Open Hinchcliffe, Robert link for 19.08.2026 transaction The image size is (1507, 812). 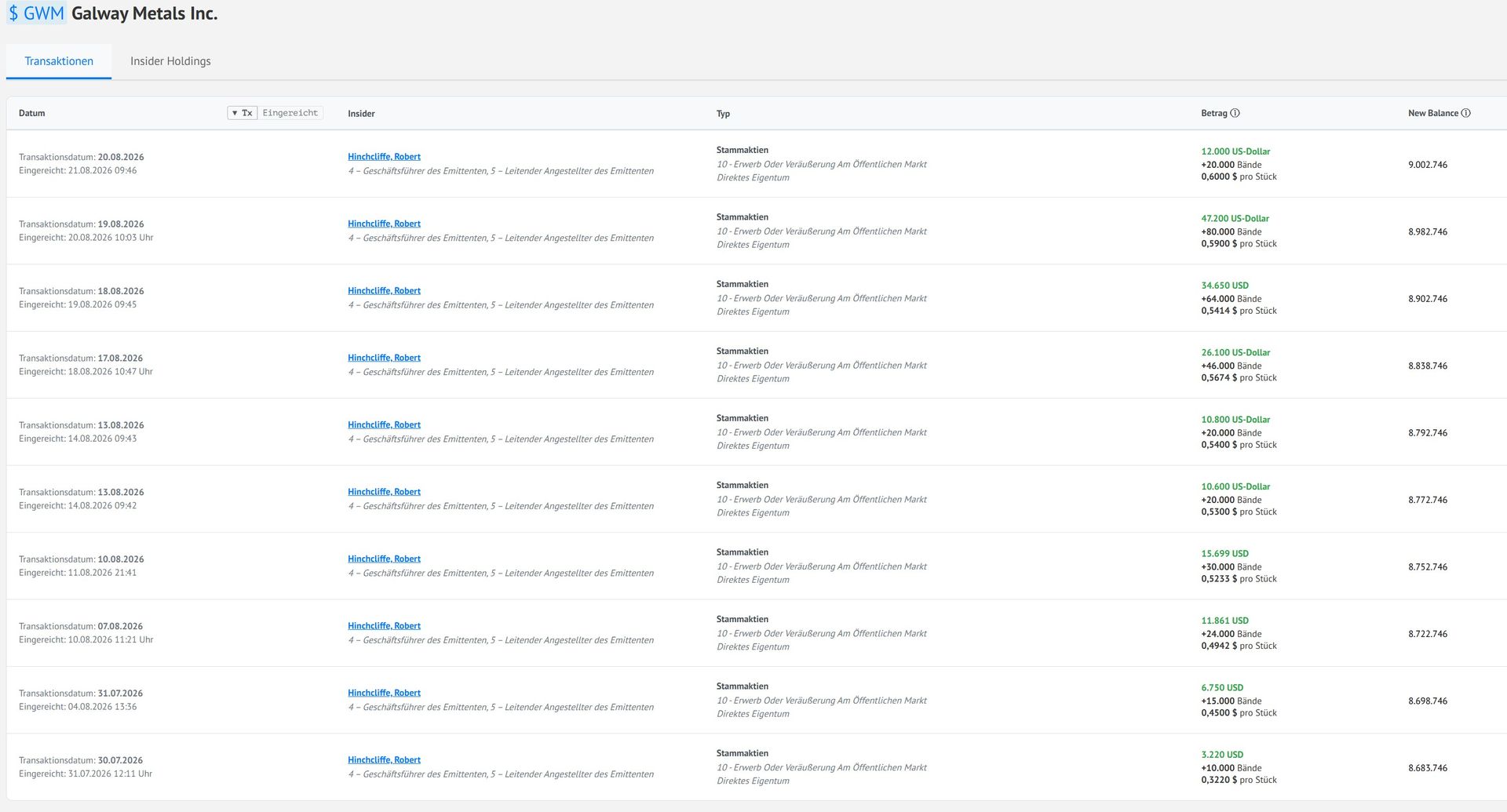click(x=384, y=224)
